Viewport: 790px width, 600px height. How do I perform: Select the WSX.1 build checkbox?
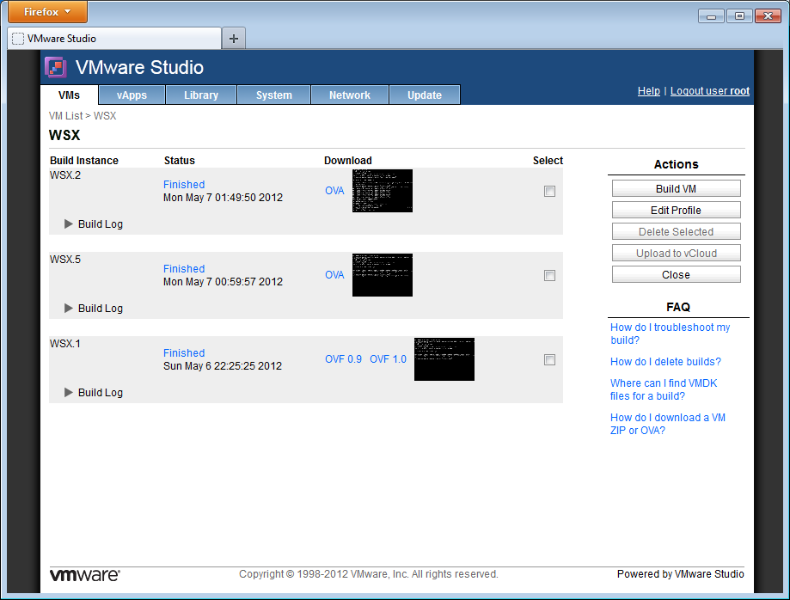pos(549,359)
